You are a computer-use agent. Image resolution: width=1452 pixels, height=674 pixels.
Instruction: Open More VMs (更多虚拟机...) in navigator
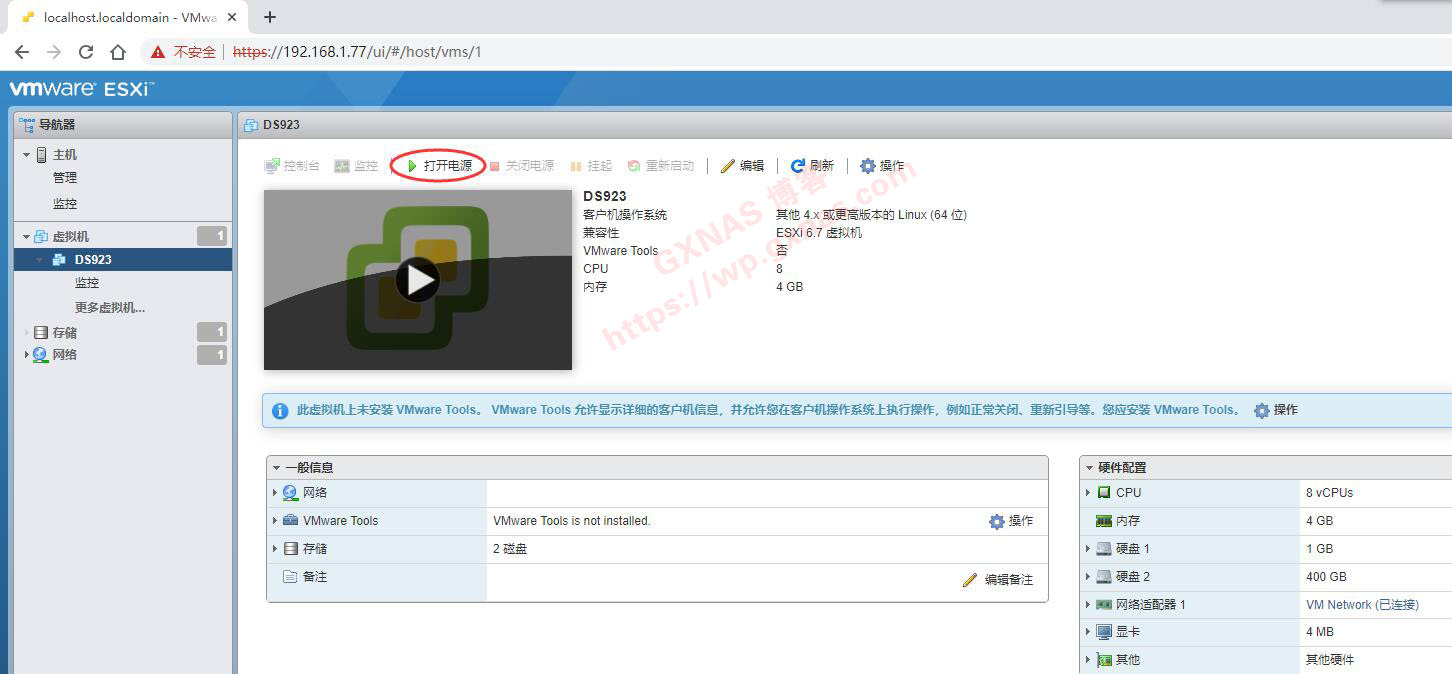110,308
